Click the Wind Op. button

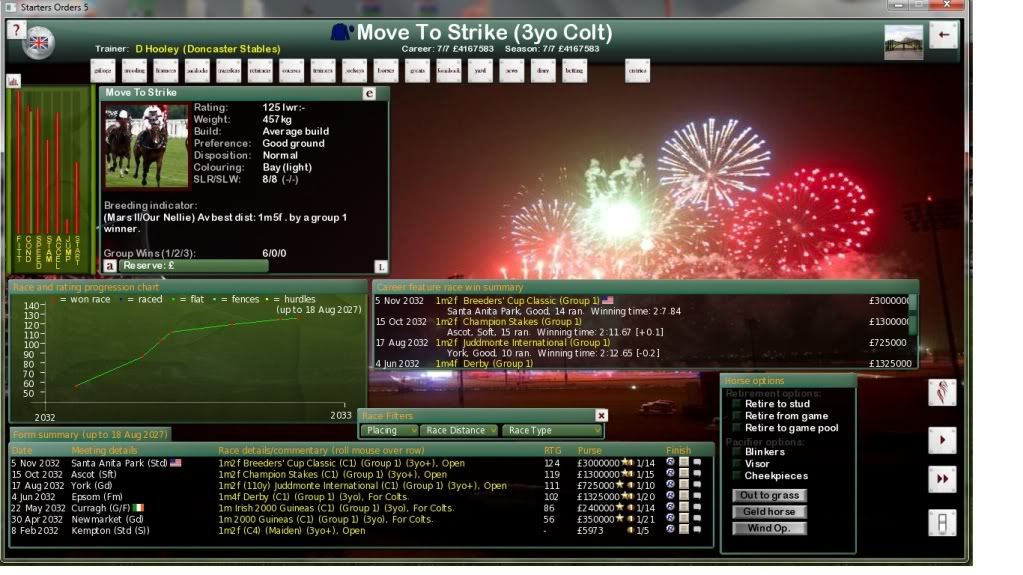(x=769, y=528)
